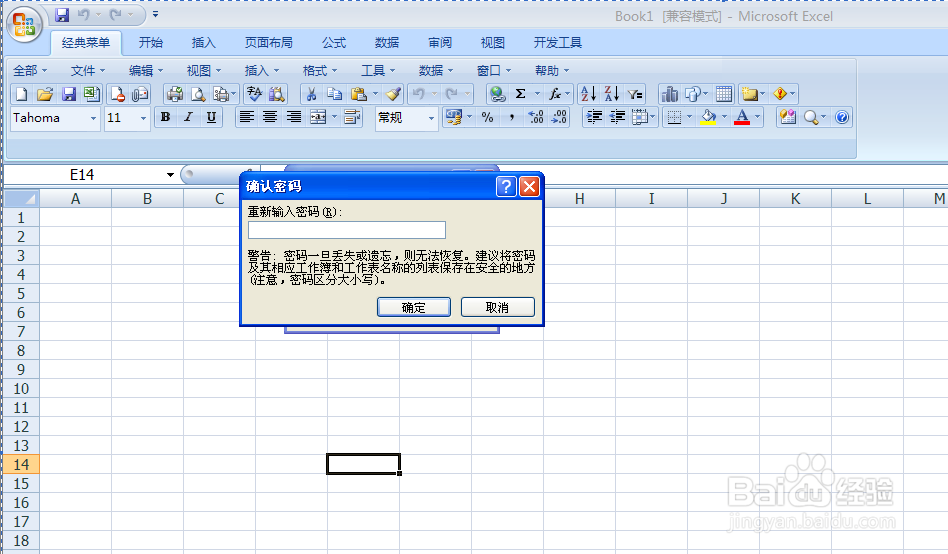This screenshot has width=948, height=554.
Task: Switch to the 公式 ribbon tab
Action: [x=334, y=42]
